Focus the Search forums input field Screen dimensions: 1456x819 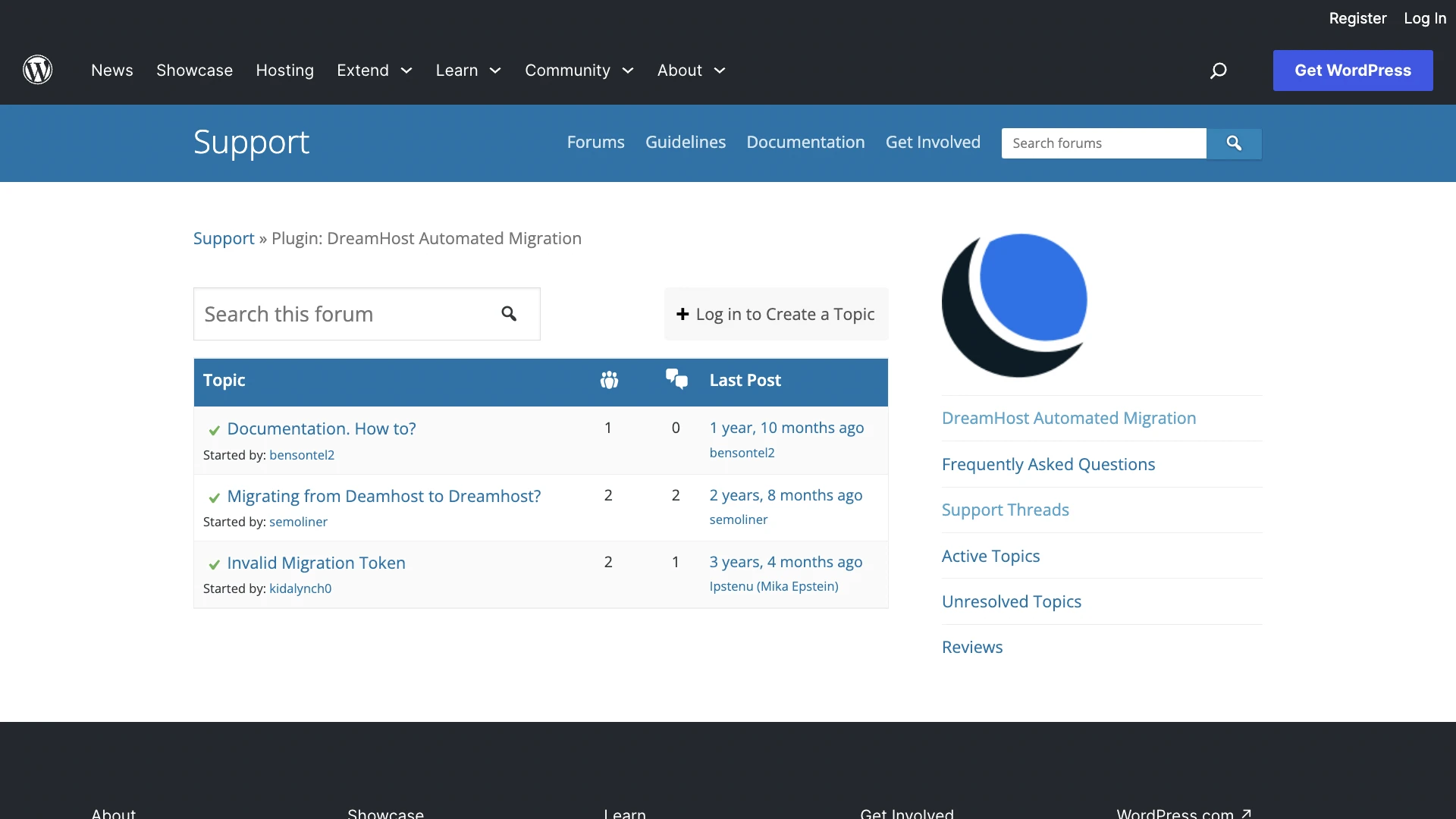click(x=1103, y=143)
